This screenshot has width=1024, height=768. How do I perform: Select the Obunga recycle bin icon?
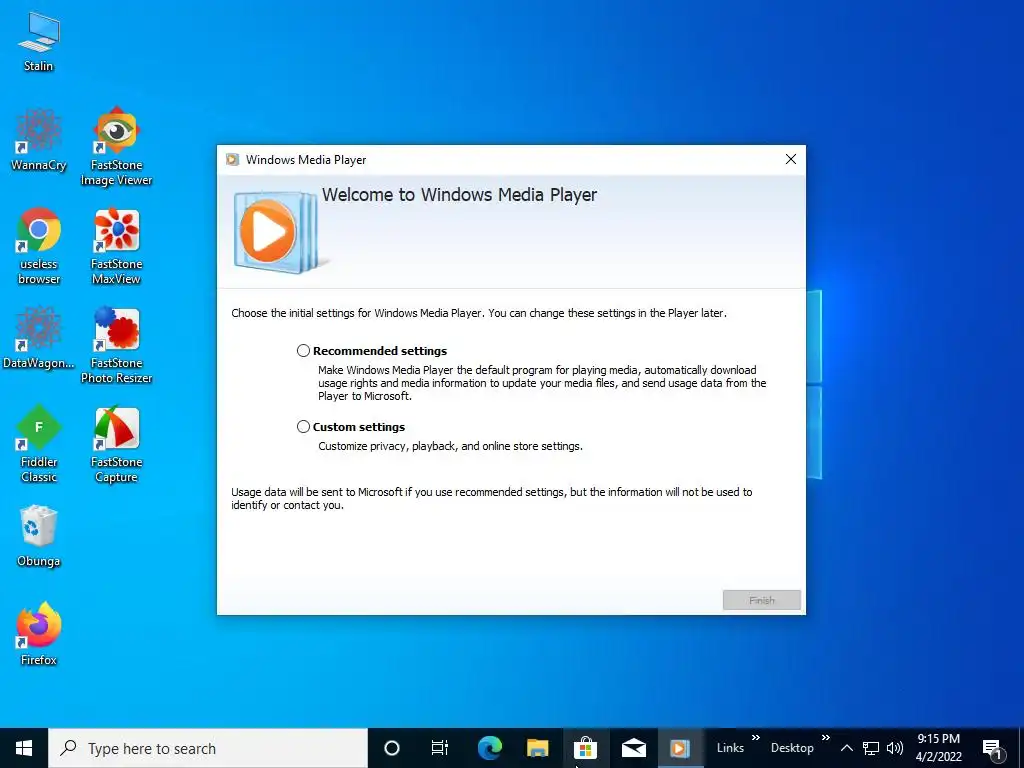(39, 536)
